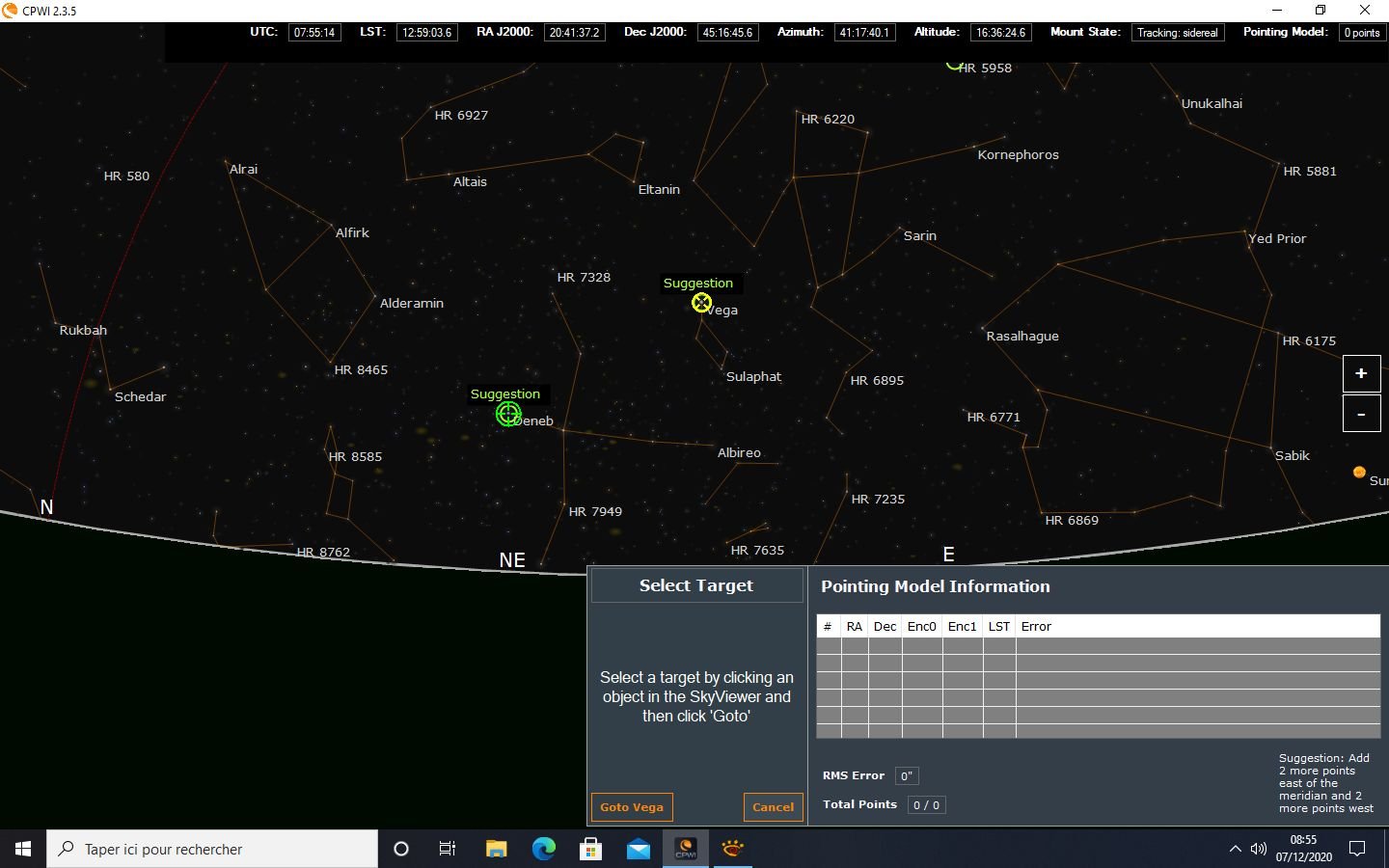Click the Azimuth value field
1389x868 pixels.
tap(864, 33)
